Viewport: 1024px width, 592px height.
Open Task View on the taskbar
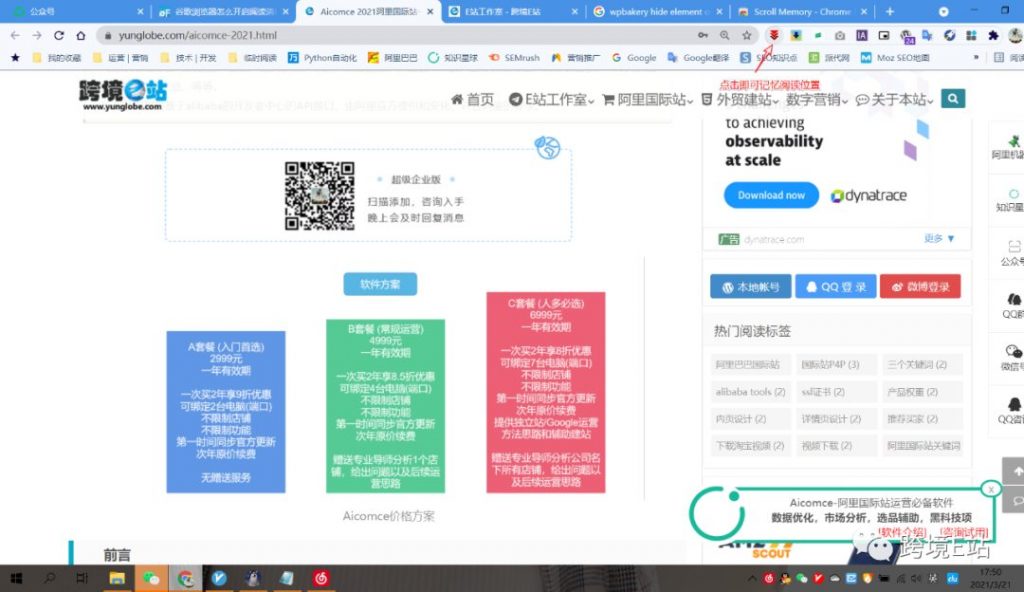82,578
